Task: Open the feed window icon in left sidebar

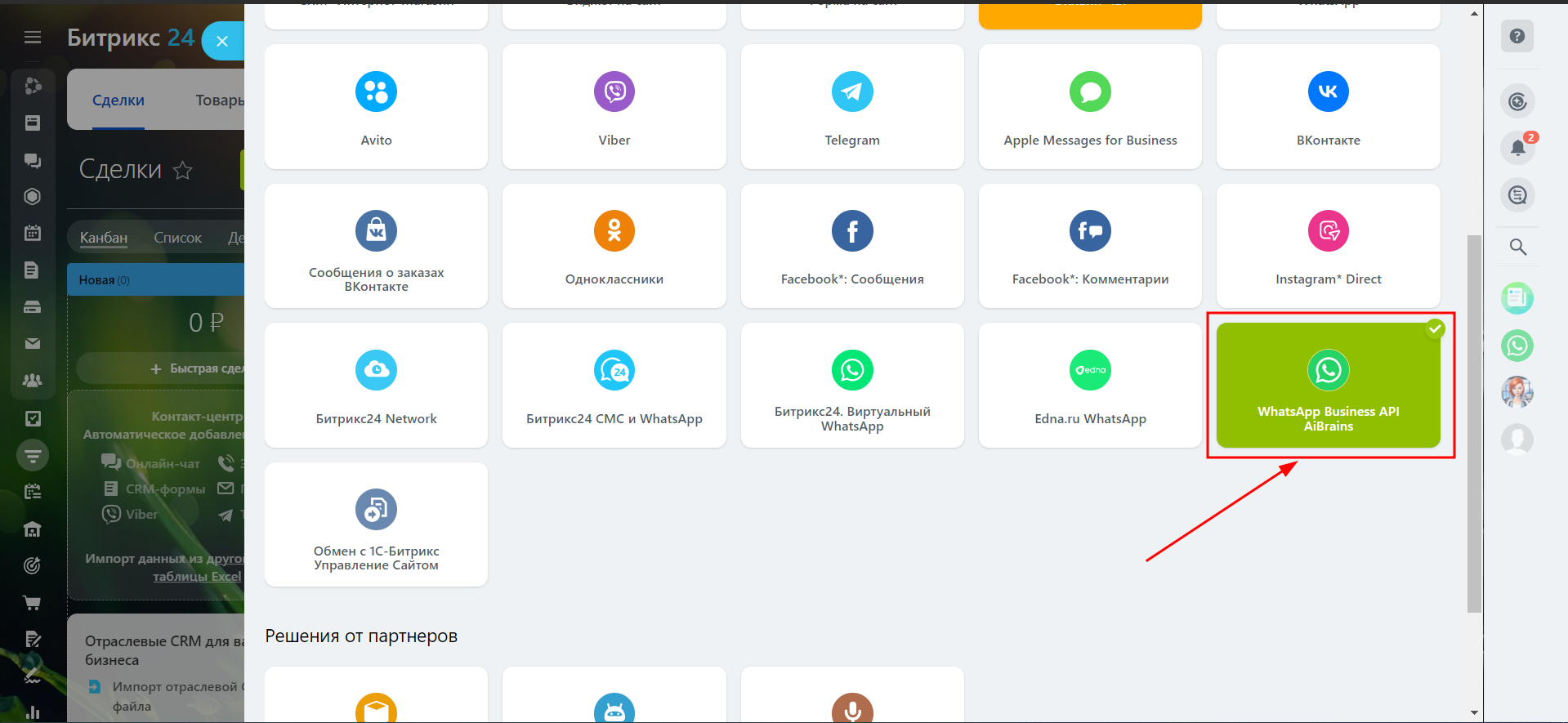Action: pyautogui.click(x=33, y=123)
